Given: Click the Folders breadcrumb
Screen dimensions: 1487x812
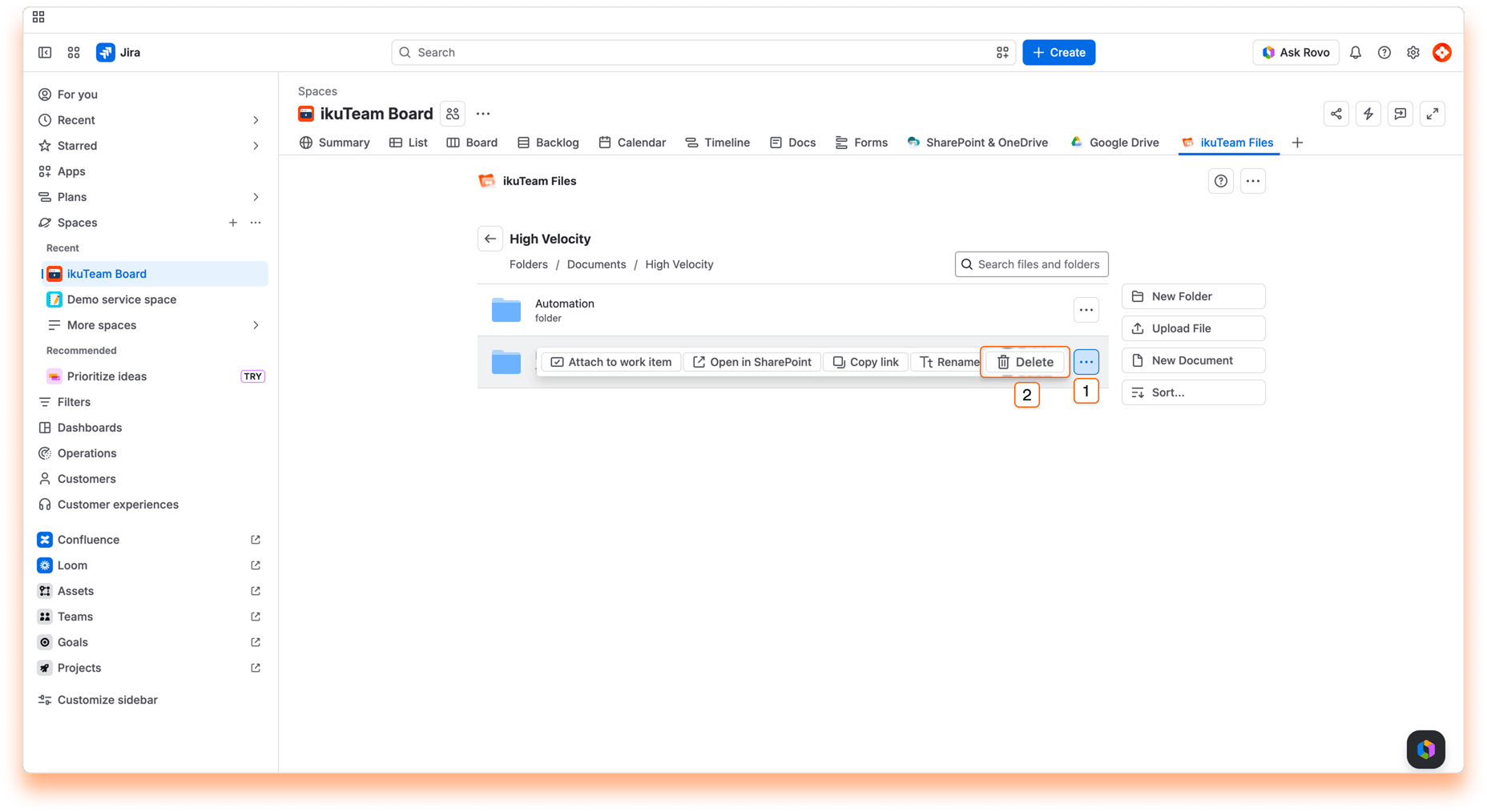Looking at the screenshot, I should pyautogui.click(x=529, y=264).
